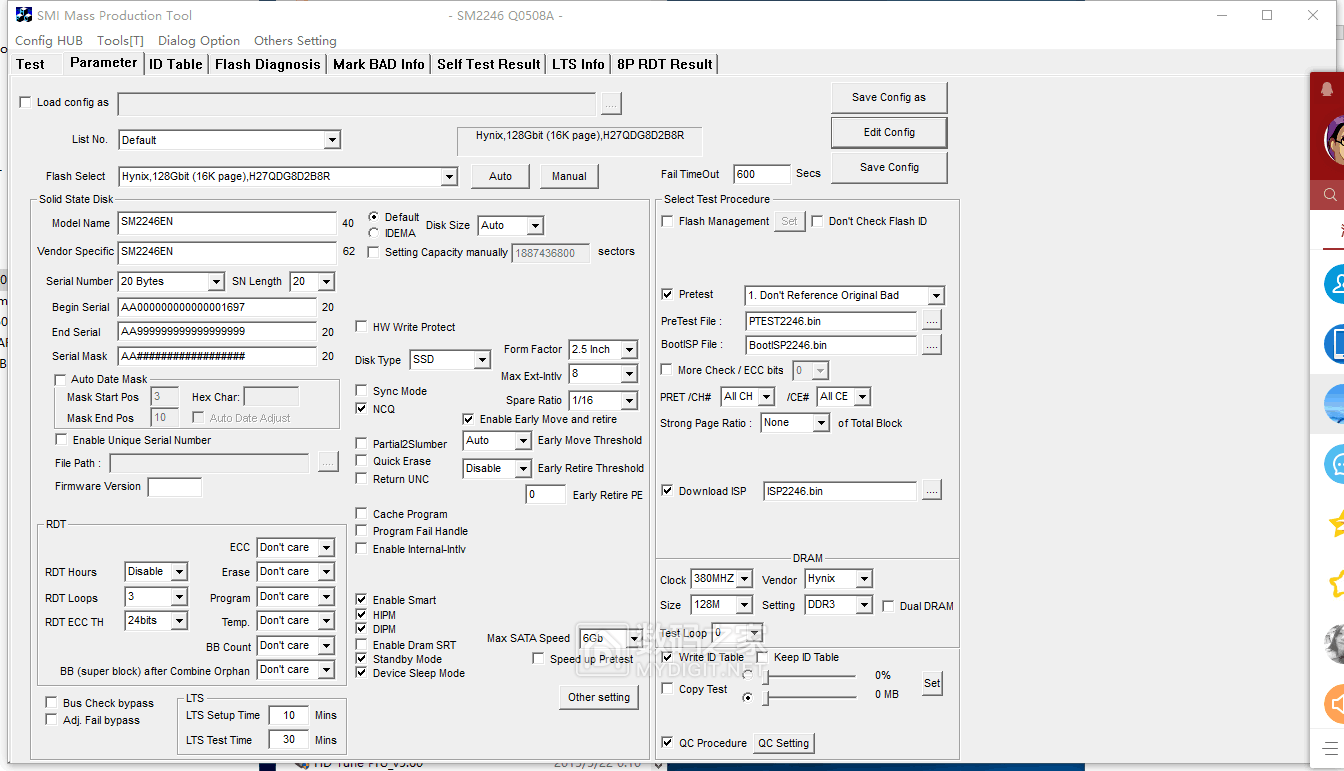The height and width of the screenshot is (771, 1344).
Task: Open the DRAM Vendor dropdown
Action: (x=864, y=579)
